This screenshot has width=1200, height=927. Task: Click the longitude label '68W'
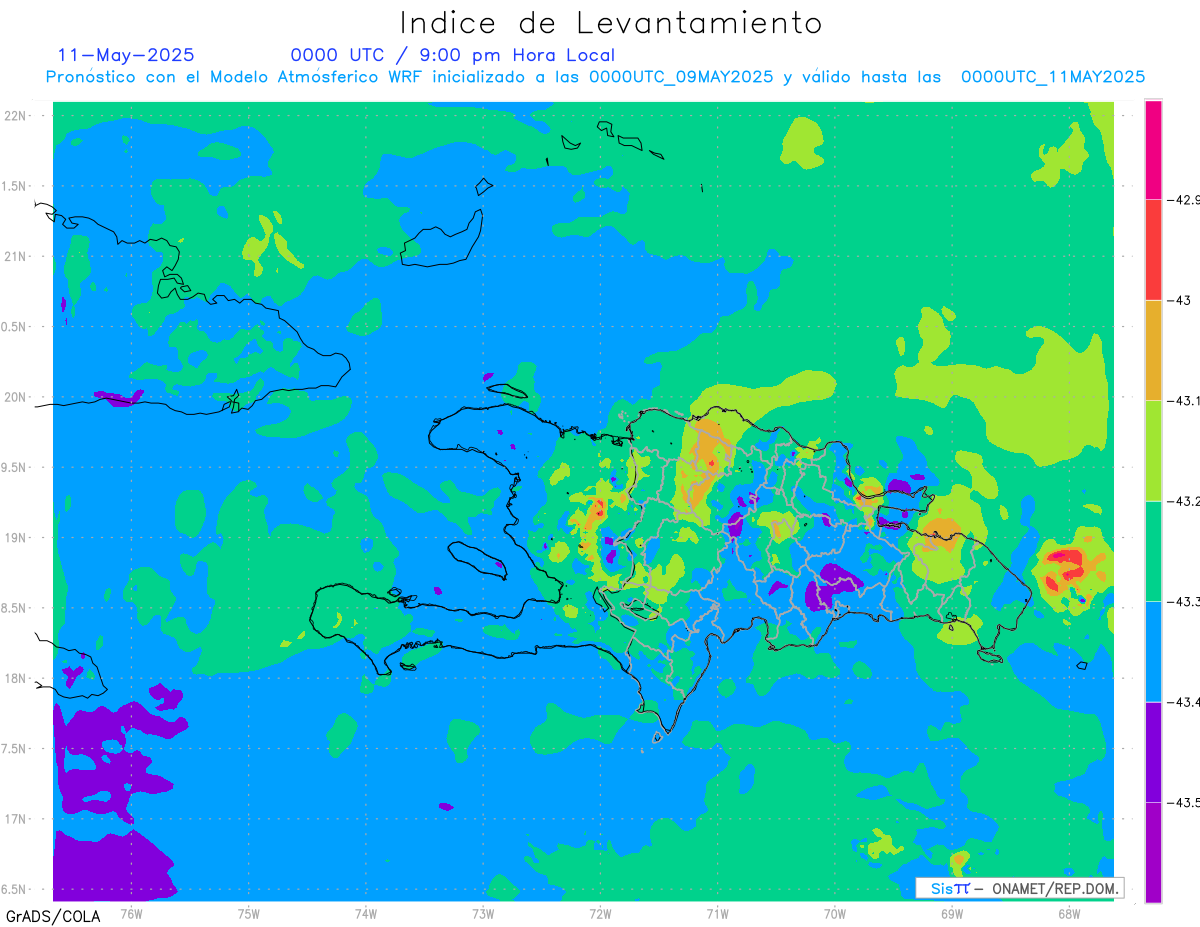tap(1069, 912)
